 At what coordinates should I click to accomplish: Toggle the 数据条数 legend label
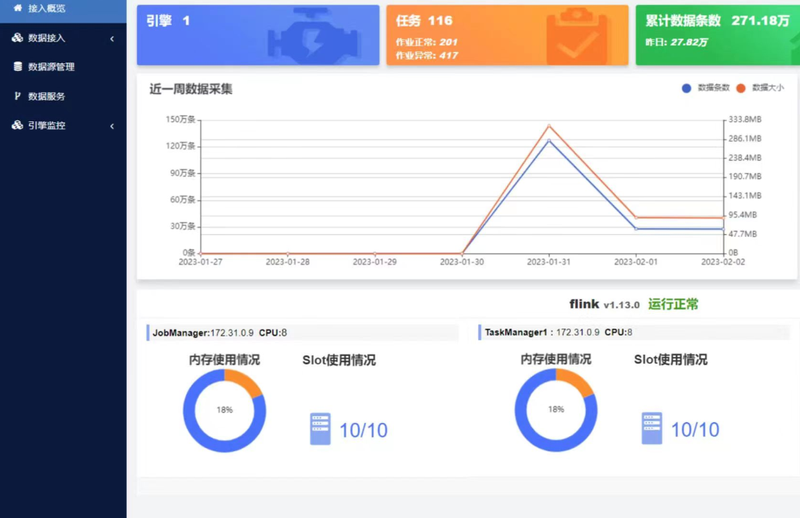click(714, 88)
